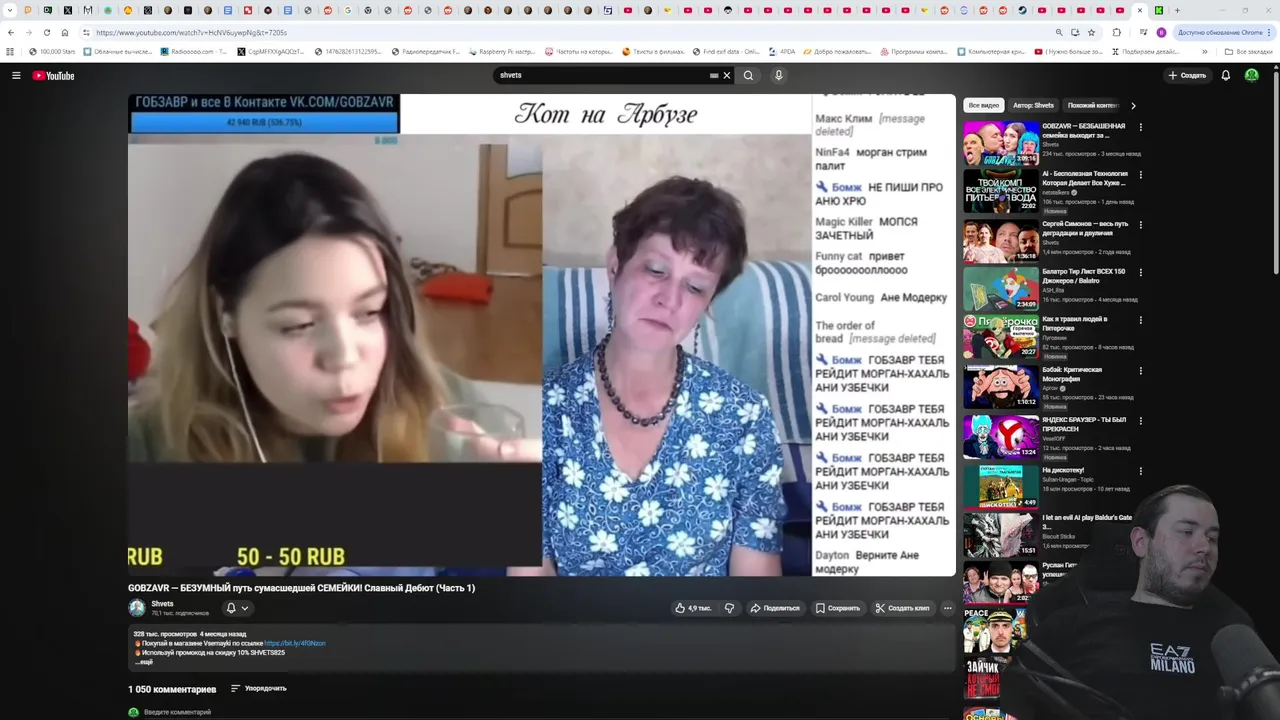Viewport: 1280px width, 720px height.
Task: Open the YouTube hamburger guide menu
Action: point(16,75)
